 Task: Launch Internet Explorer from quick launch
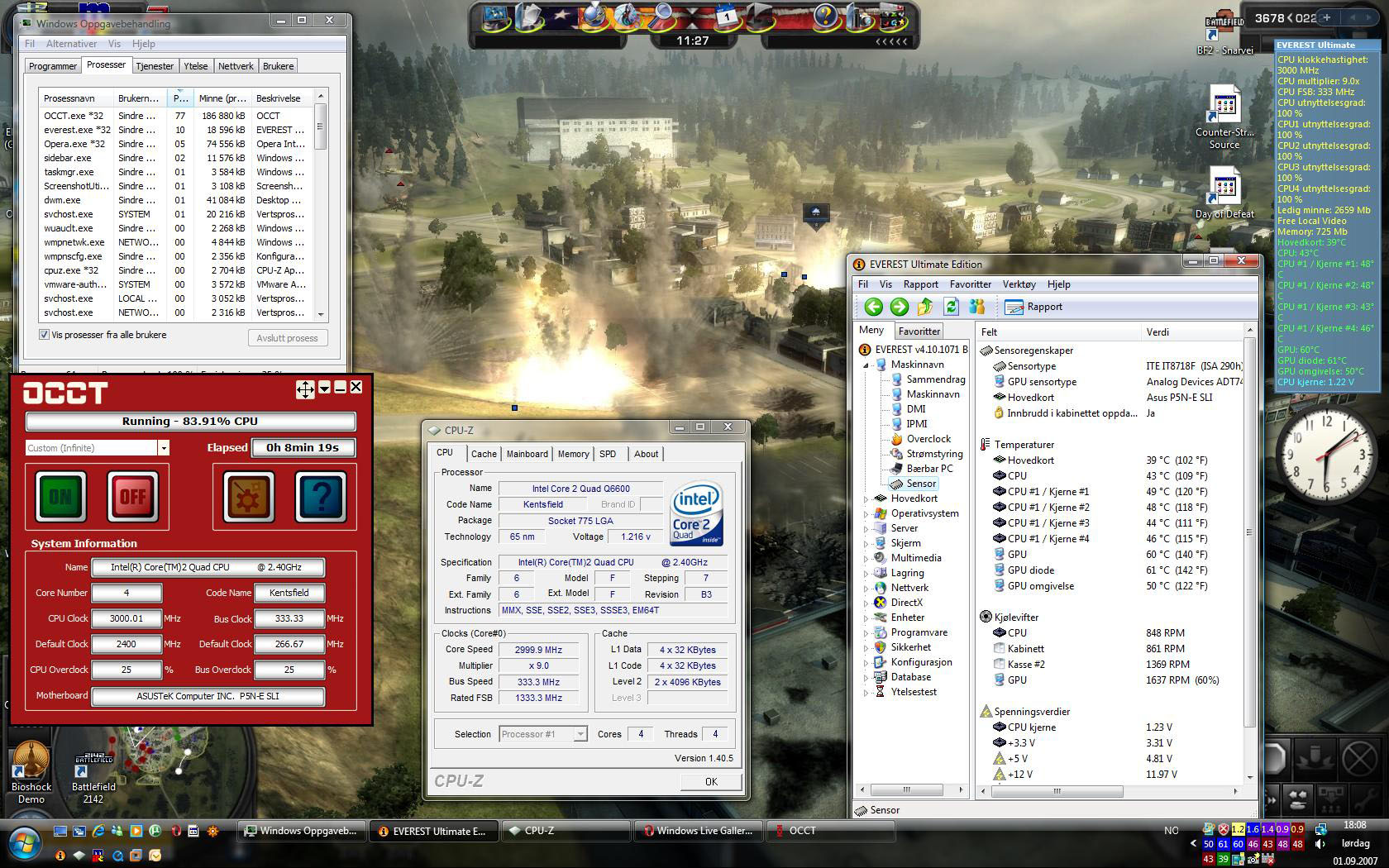(98, 831)
